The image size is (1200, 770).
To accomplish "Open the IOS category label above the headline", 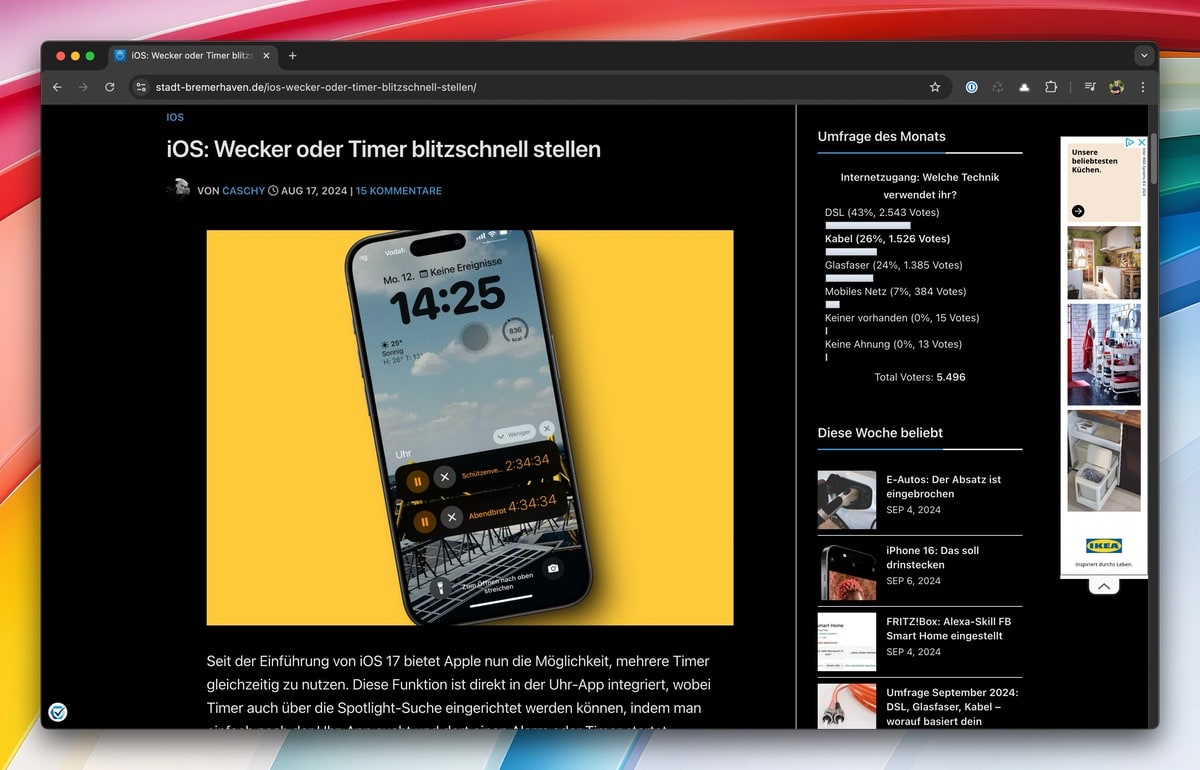I will coord(175,117).
